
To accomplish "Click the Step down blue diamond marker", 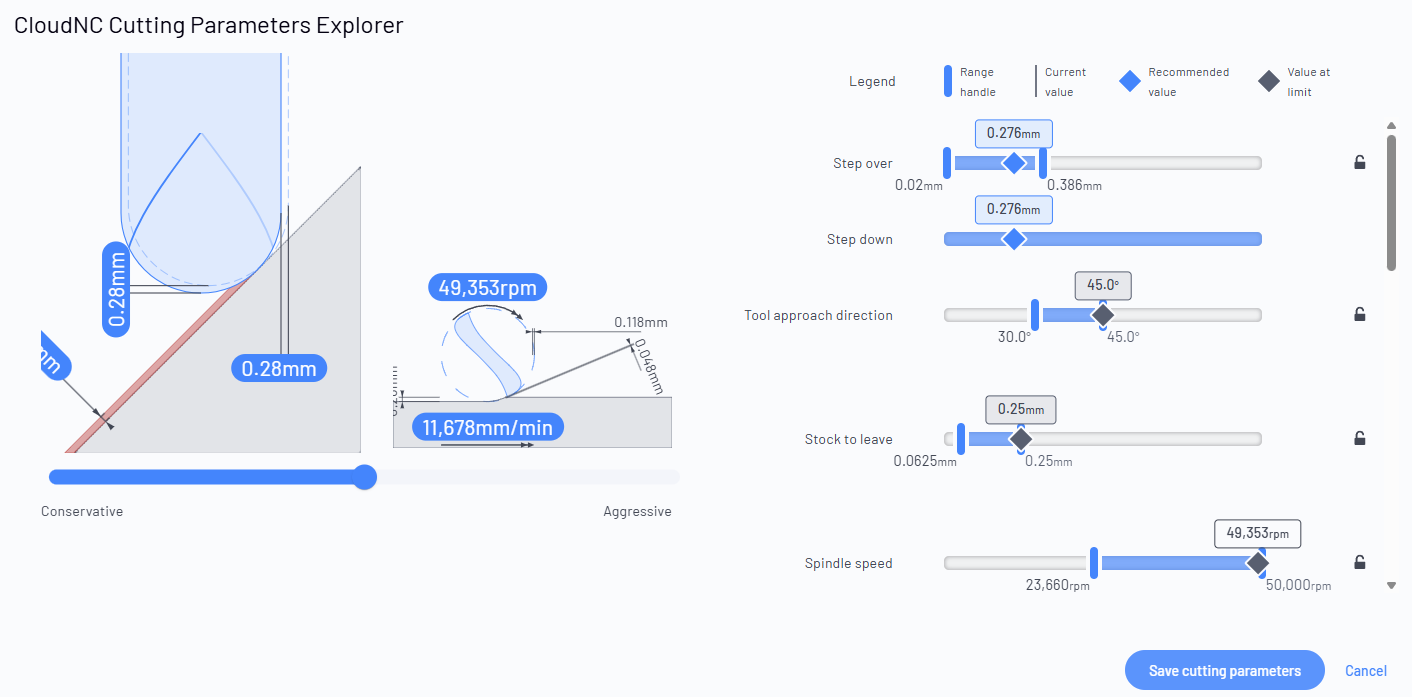I will click(1014, 239).
